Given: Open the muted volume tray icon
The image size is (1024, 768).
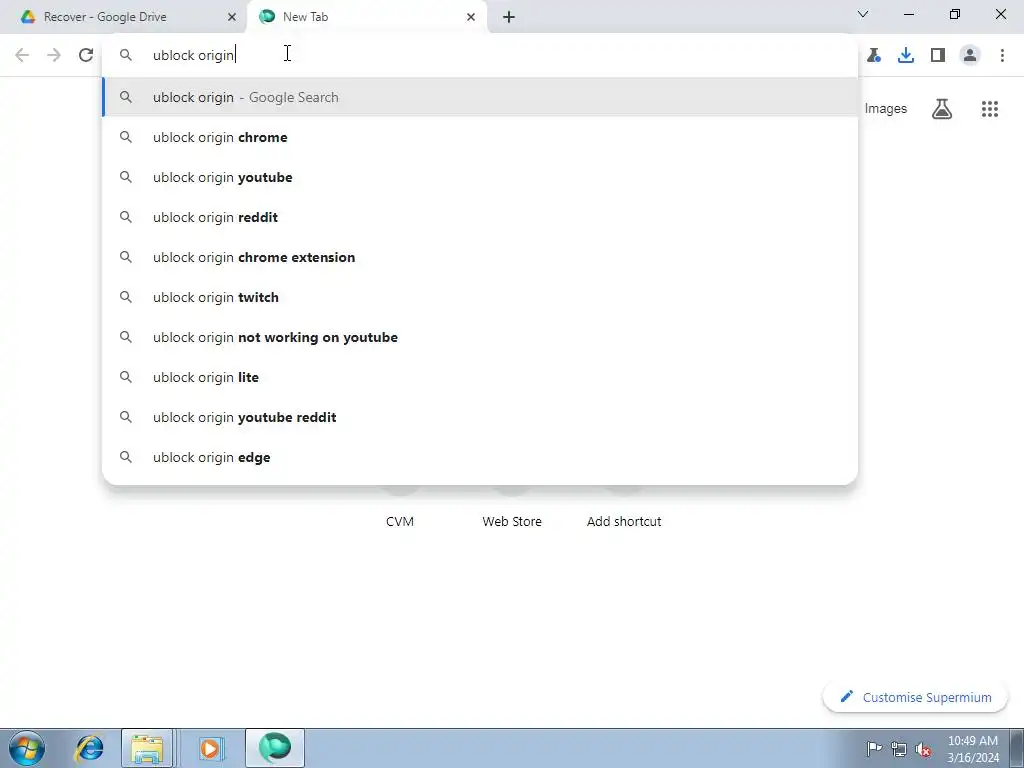Looking at the screenshot, I should [x=923, y=749].
